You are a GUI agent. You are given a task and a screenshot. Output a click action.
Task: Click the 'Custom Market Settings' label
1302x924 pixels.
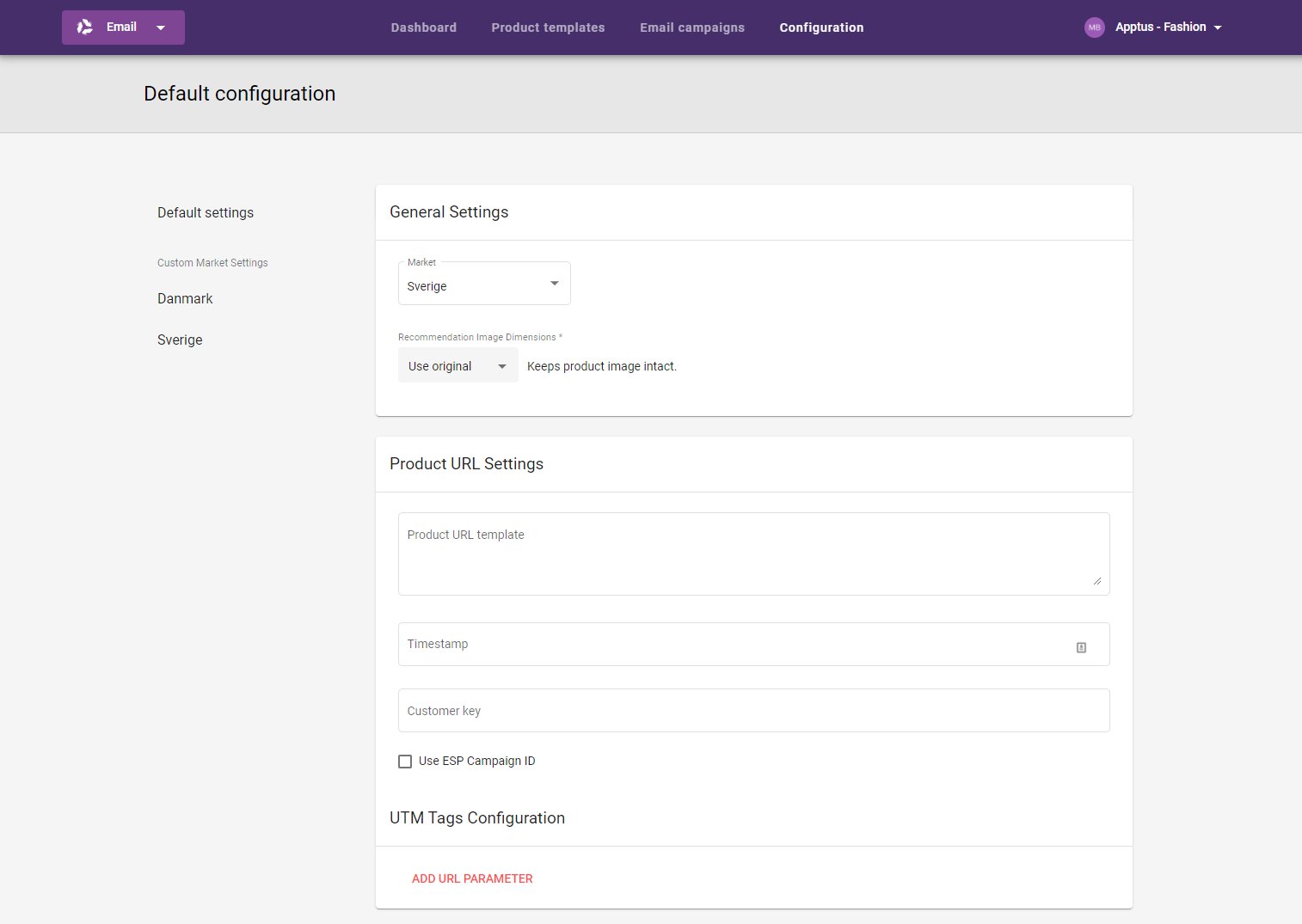click(212, 263)
